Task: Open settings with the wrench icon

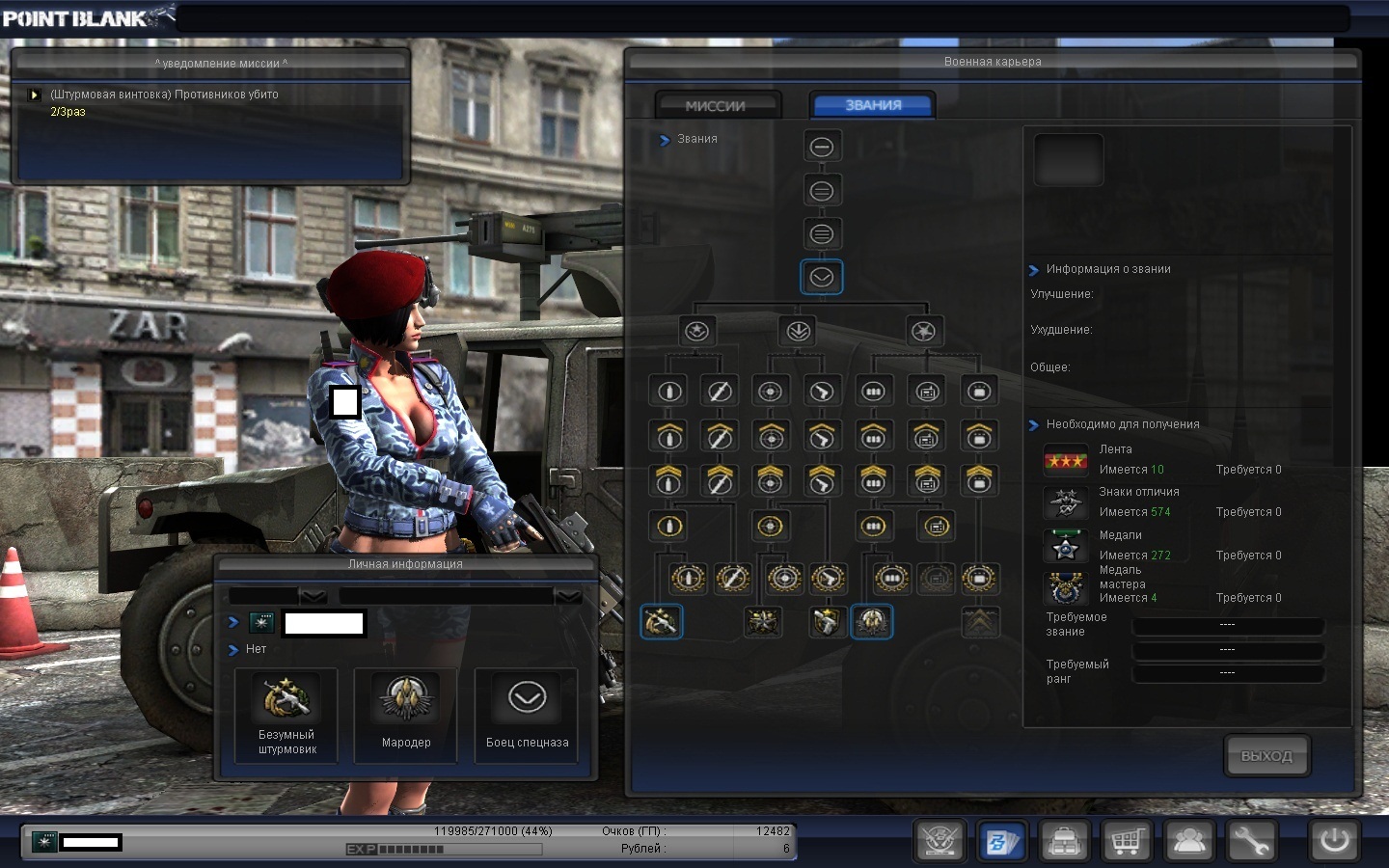Action: point(1251,841)
